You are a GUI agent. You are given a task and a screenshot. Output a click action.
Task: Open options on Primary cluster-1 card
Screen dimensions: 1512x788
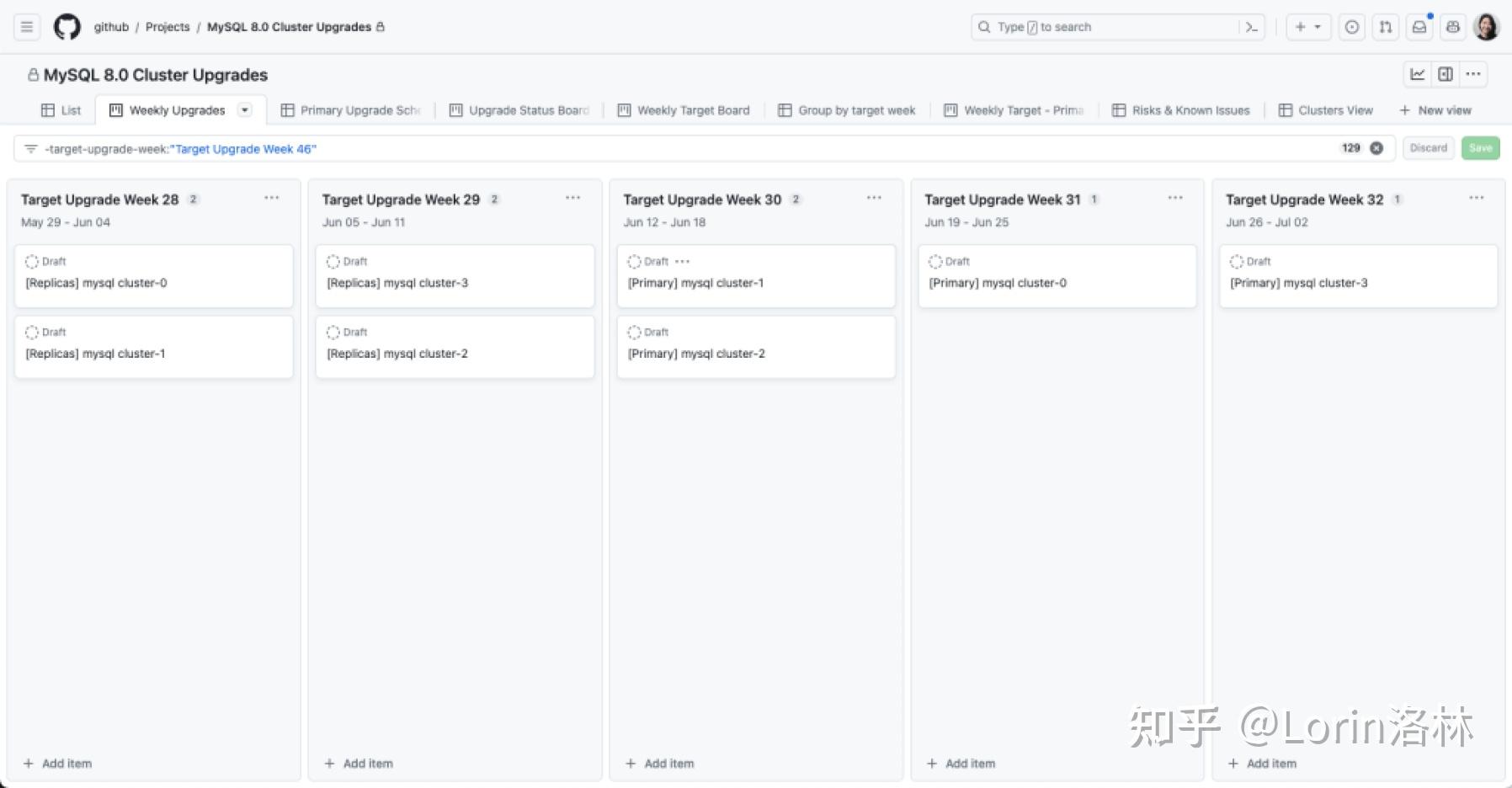683,262
